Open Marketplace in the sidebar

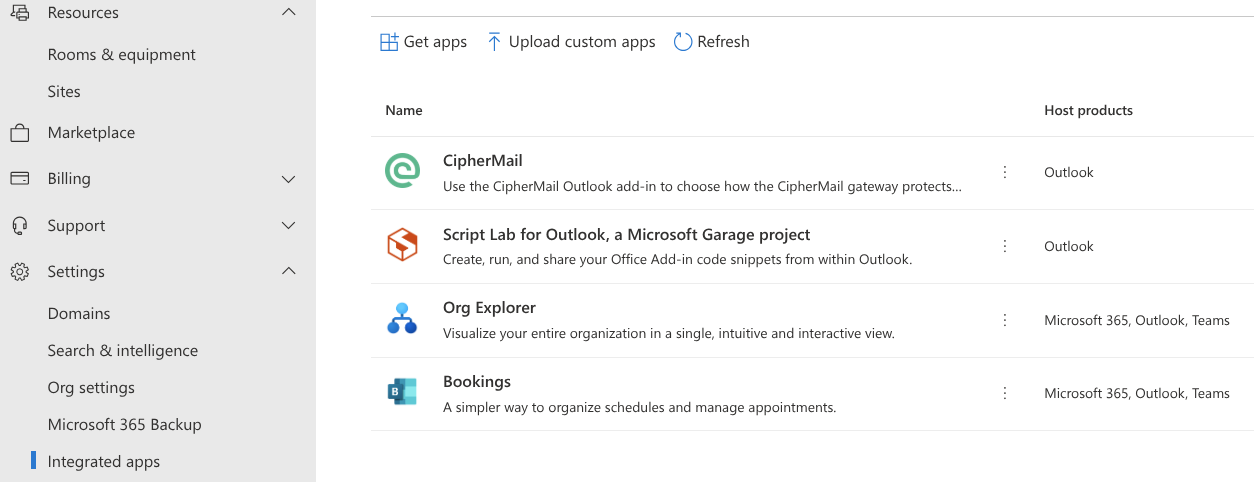(91, 133)
